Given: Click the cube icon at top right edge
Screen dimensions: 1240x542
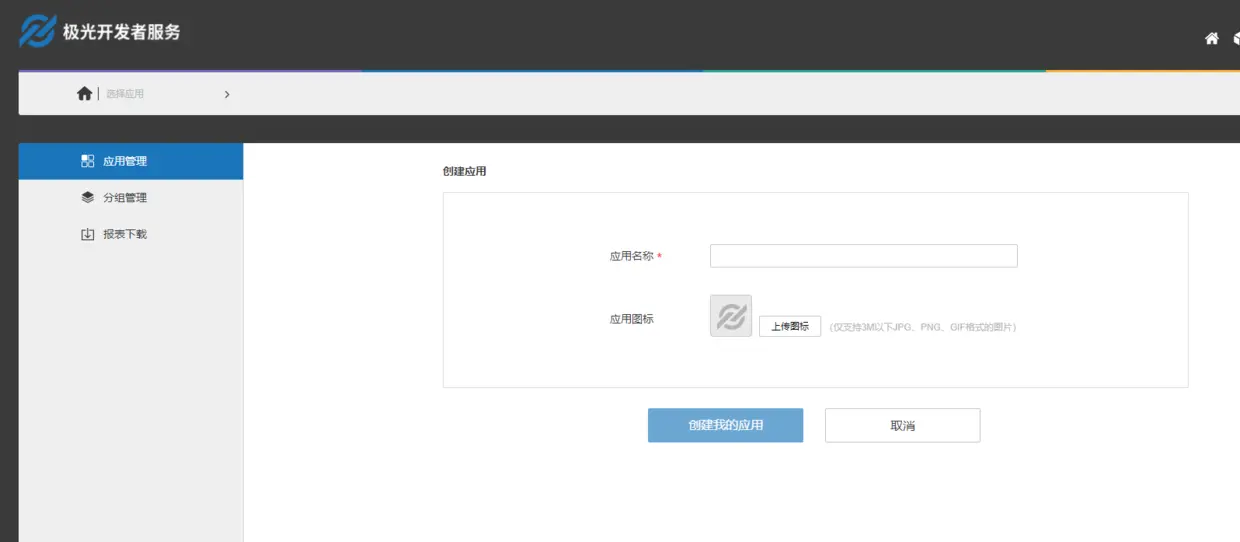Looking at the screenshot, I should [x=1236, y=39].
